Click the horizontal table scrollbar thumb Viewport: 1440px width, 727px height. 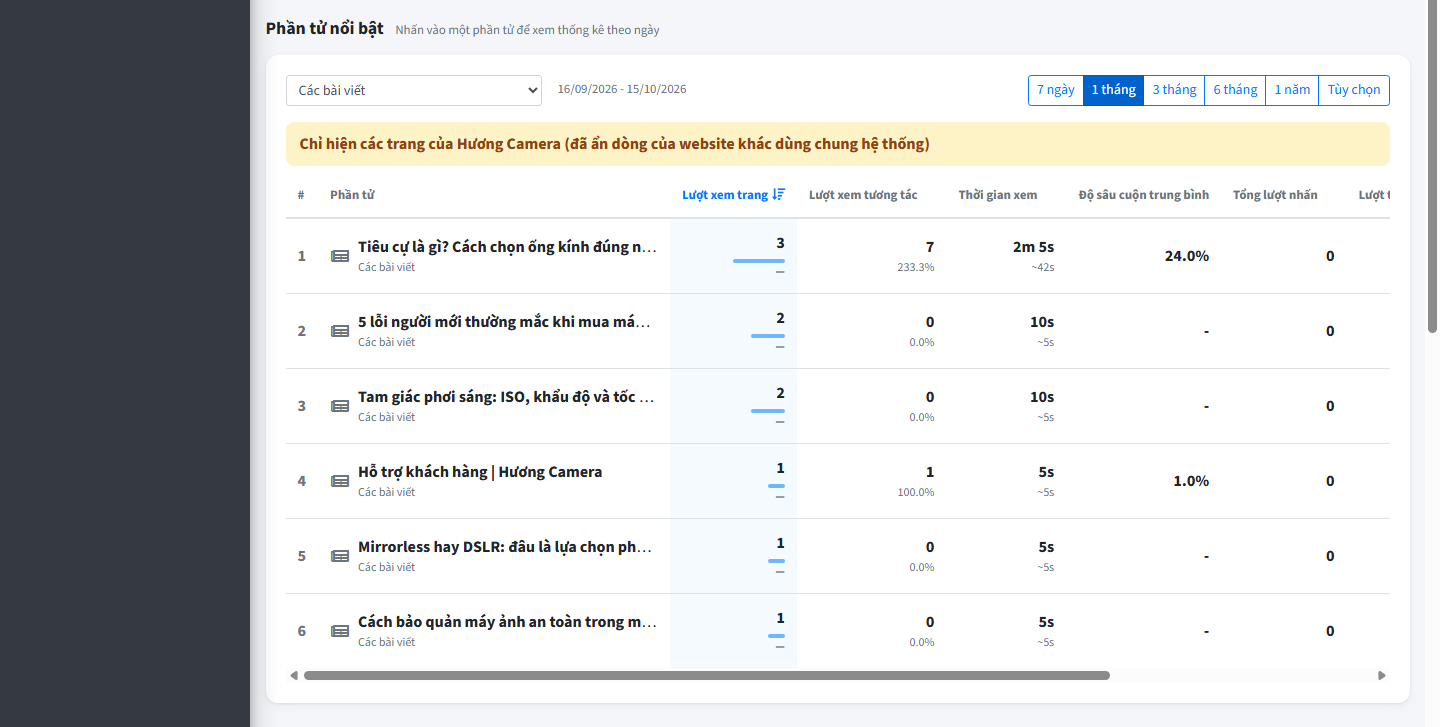pyautogui.click(x=707, y=675)
